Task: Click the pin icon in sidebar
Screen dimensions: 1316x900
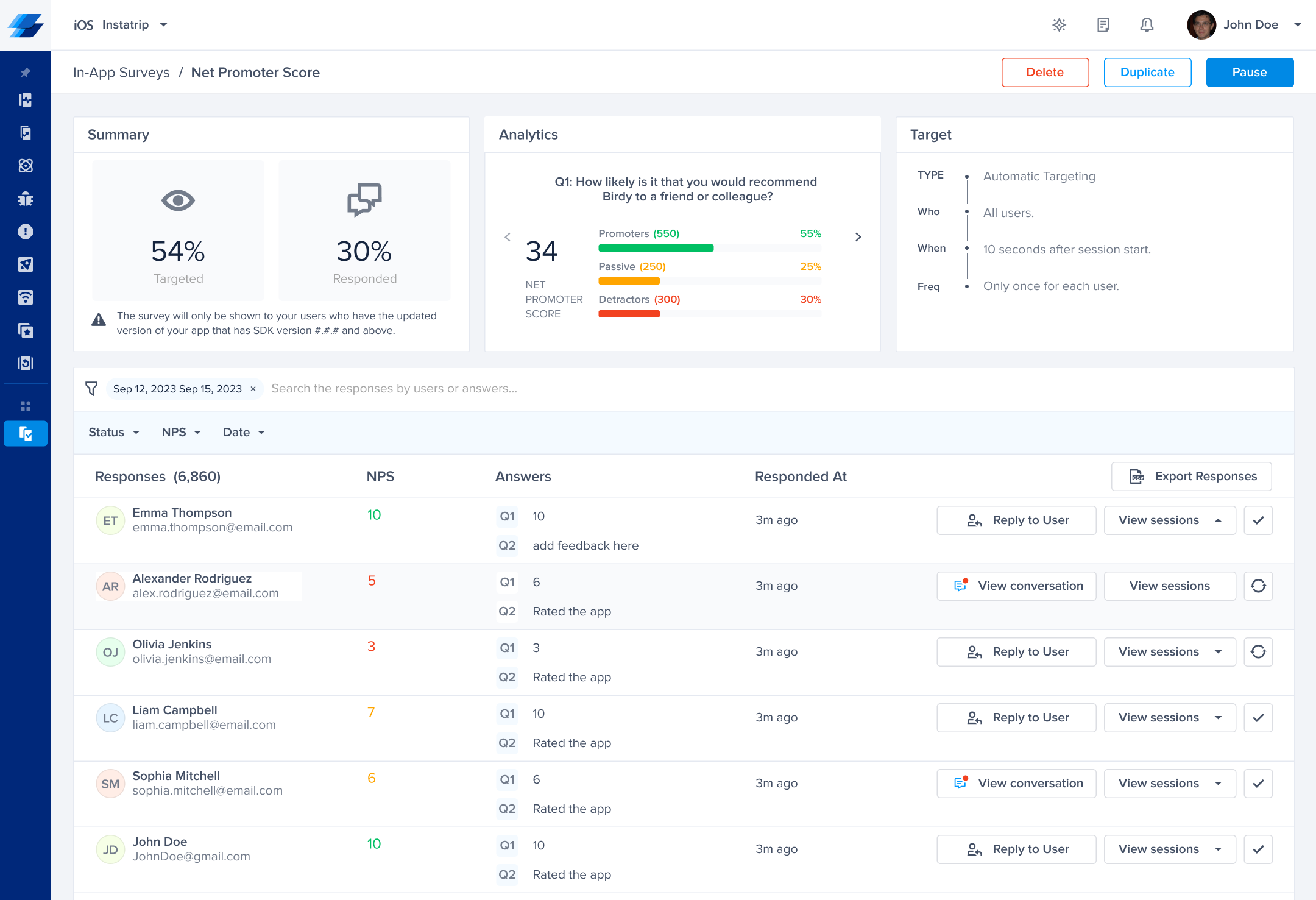Action: coord(26,73)
